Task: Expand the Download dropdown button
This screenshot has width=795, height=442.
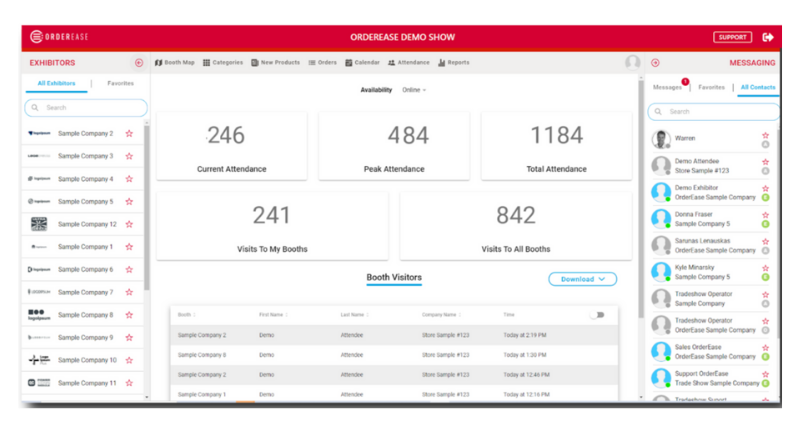Action: tap(583, 279)
